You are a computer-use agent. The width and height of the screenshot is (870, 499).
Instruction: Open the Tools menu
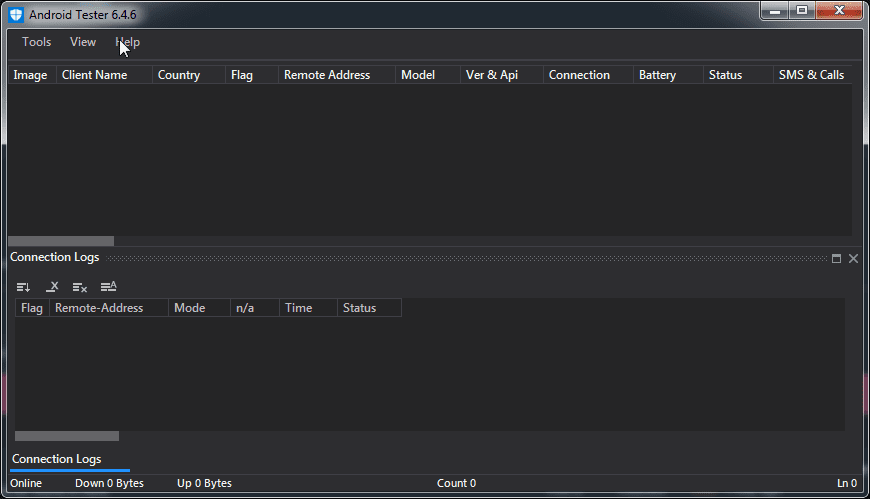(x=37, y=42)
